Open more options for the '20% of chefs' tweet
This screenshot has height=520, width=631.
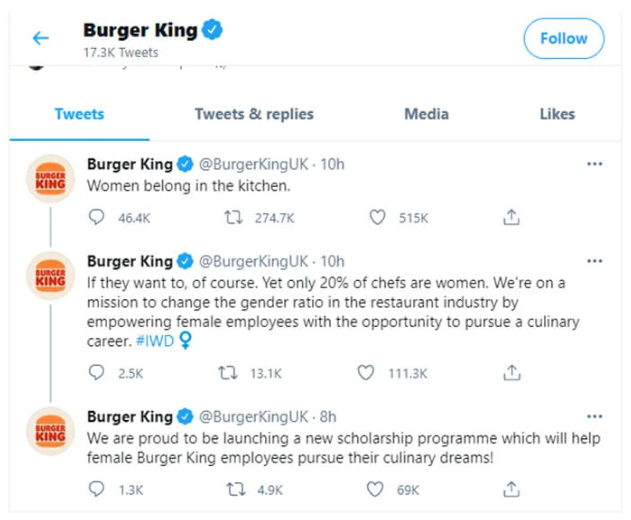(x=595, y=262)
